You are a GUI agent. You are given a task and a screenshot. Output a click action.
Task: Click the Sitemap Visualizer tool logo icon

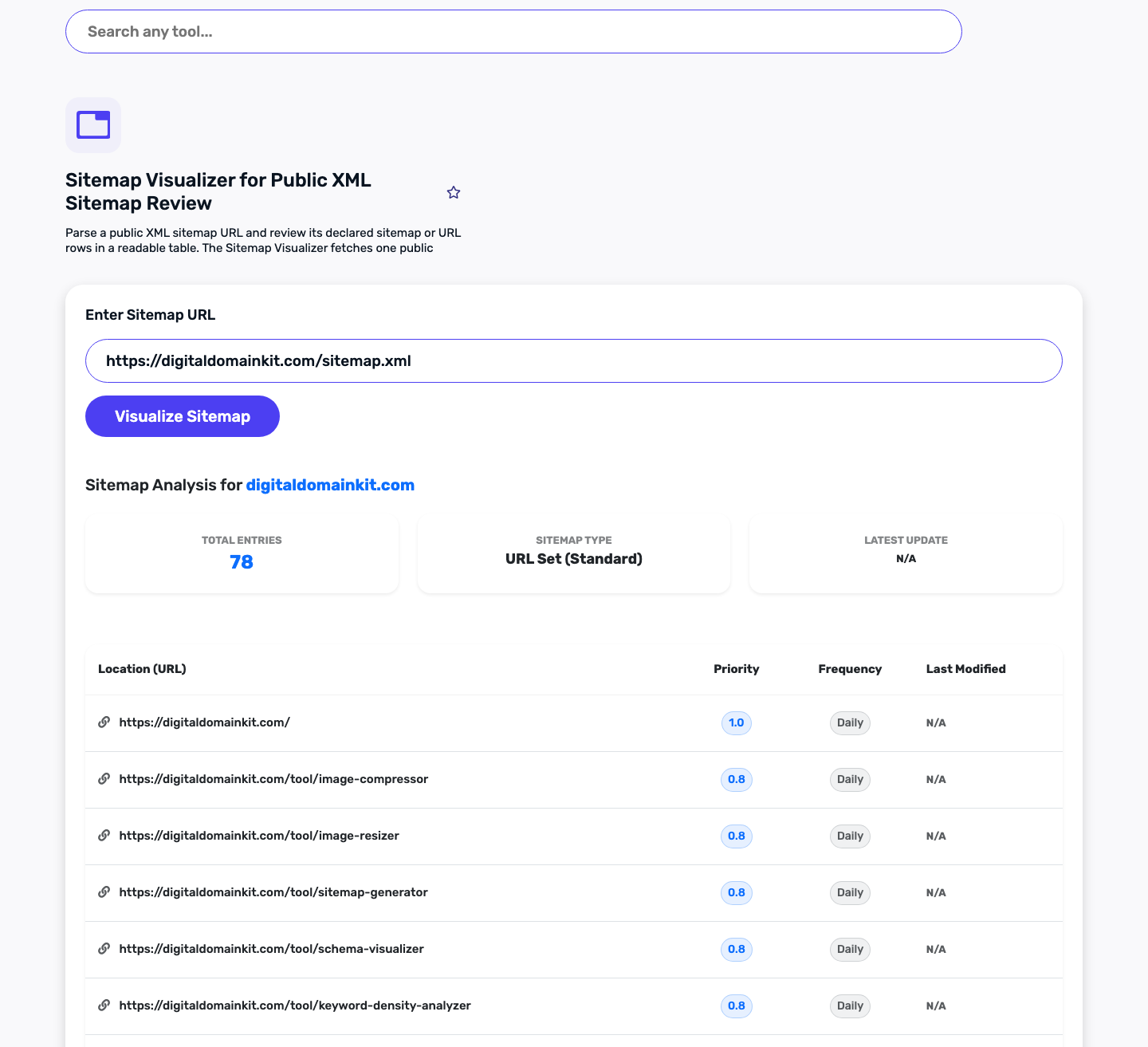[x=93, y=125]
